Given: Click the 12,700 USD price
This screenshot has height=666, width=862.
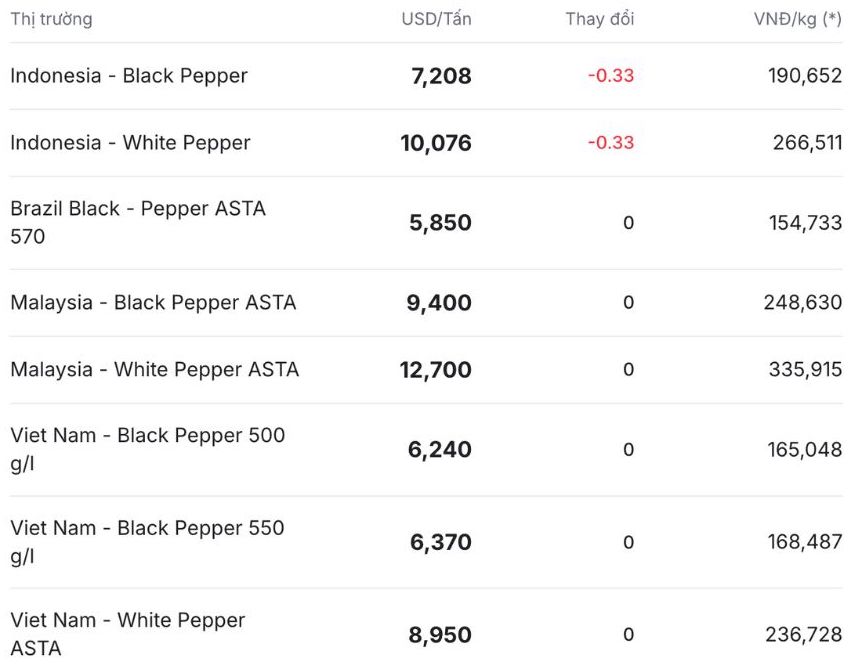Looking at the screenshot, I should tap(435, 370).
